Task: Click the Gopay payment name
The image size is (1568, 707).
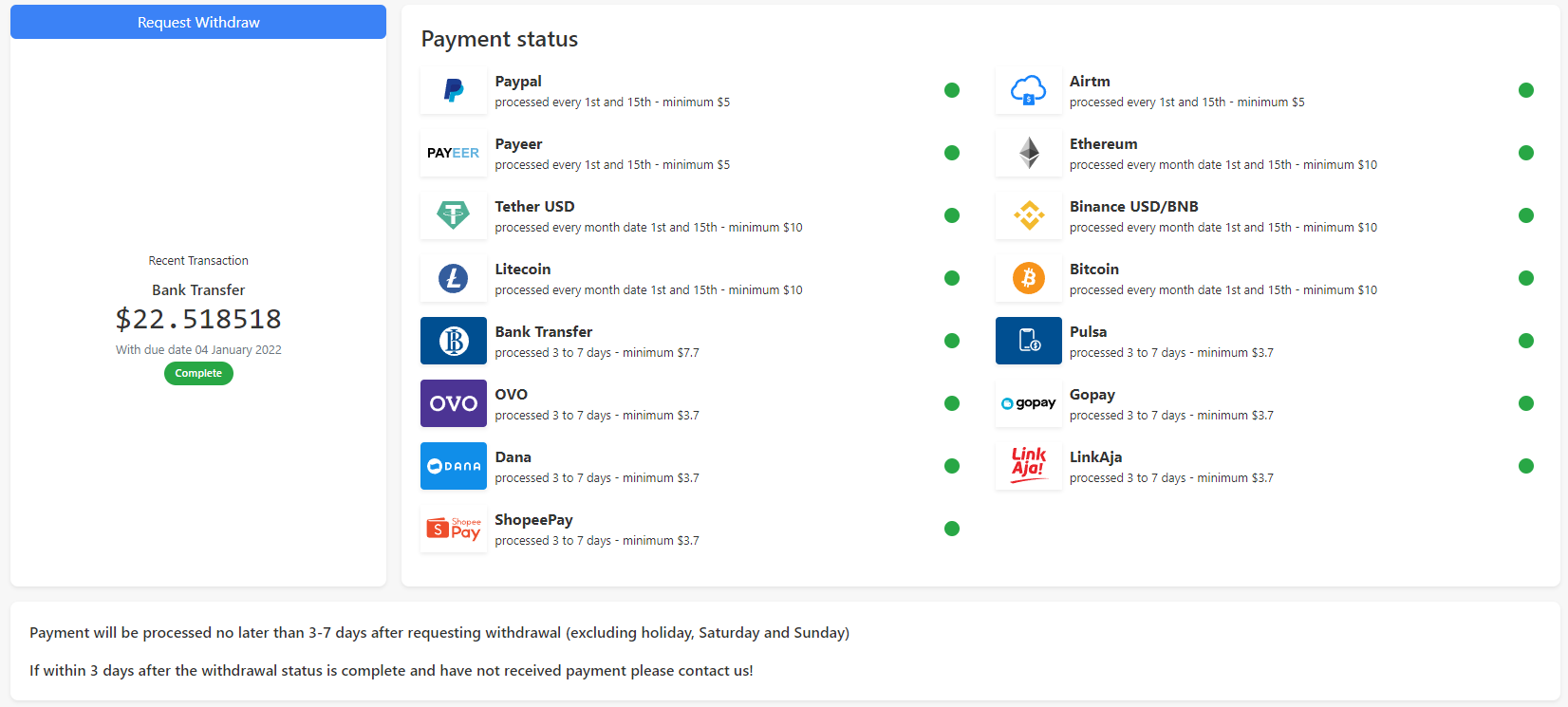Action: [1092, 395]
